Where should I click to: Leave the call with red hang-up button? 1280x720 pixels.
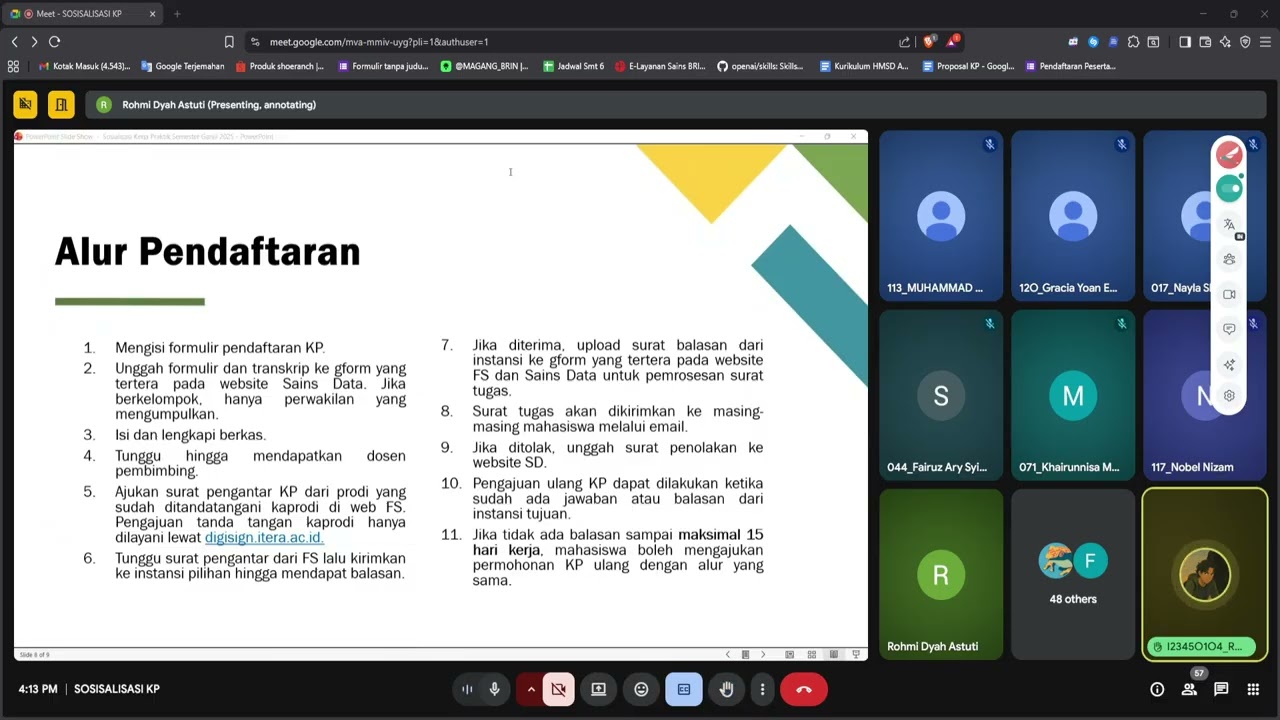804,689
